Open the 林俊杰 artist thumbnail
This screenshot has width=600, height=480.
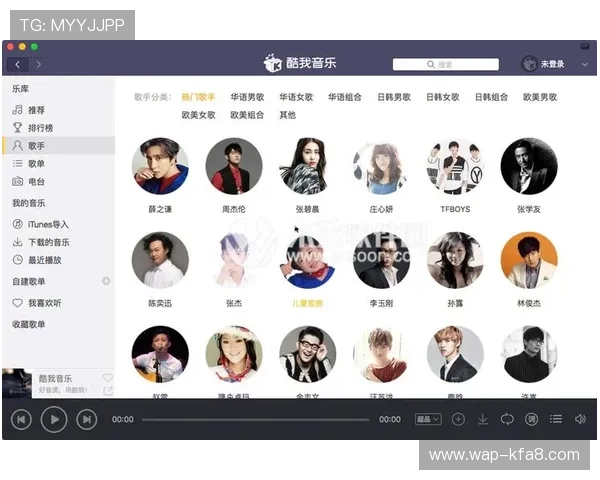[x=529, y=260]
